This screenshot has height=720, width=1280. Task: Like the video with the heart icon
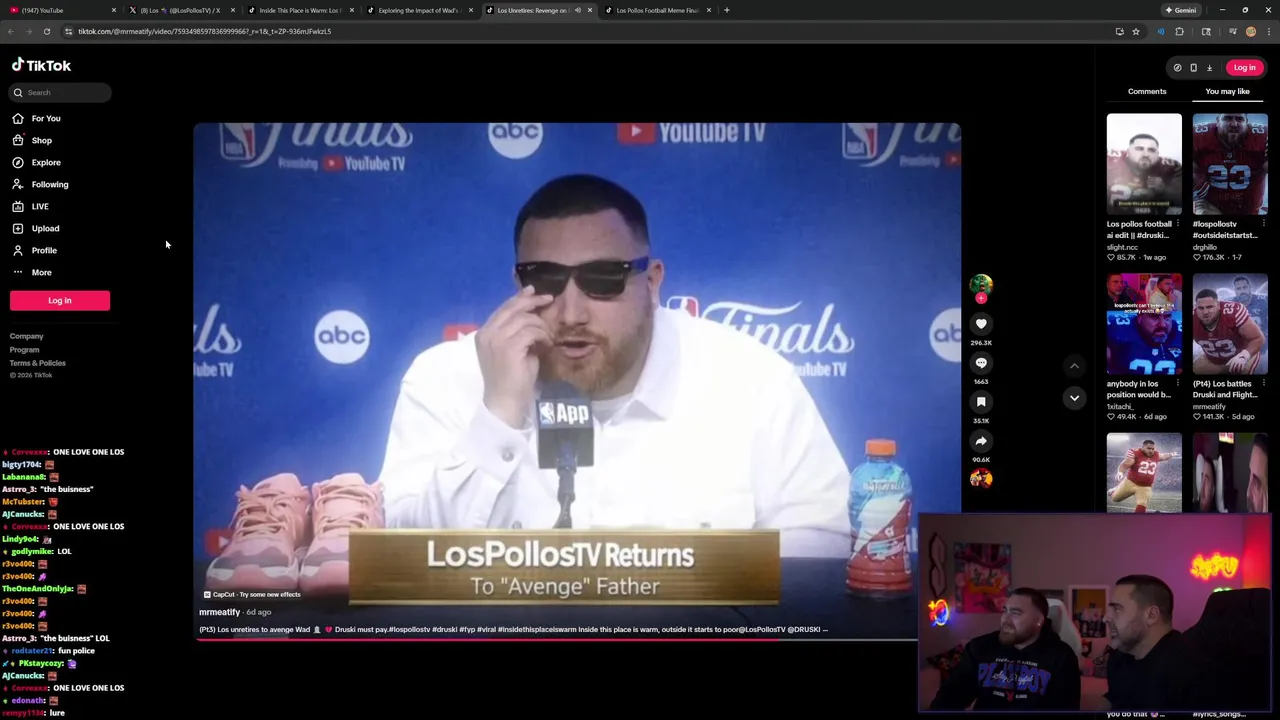click(x=981, y=323)
